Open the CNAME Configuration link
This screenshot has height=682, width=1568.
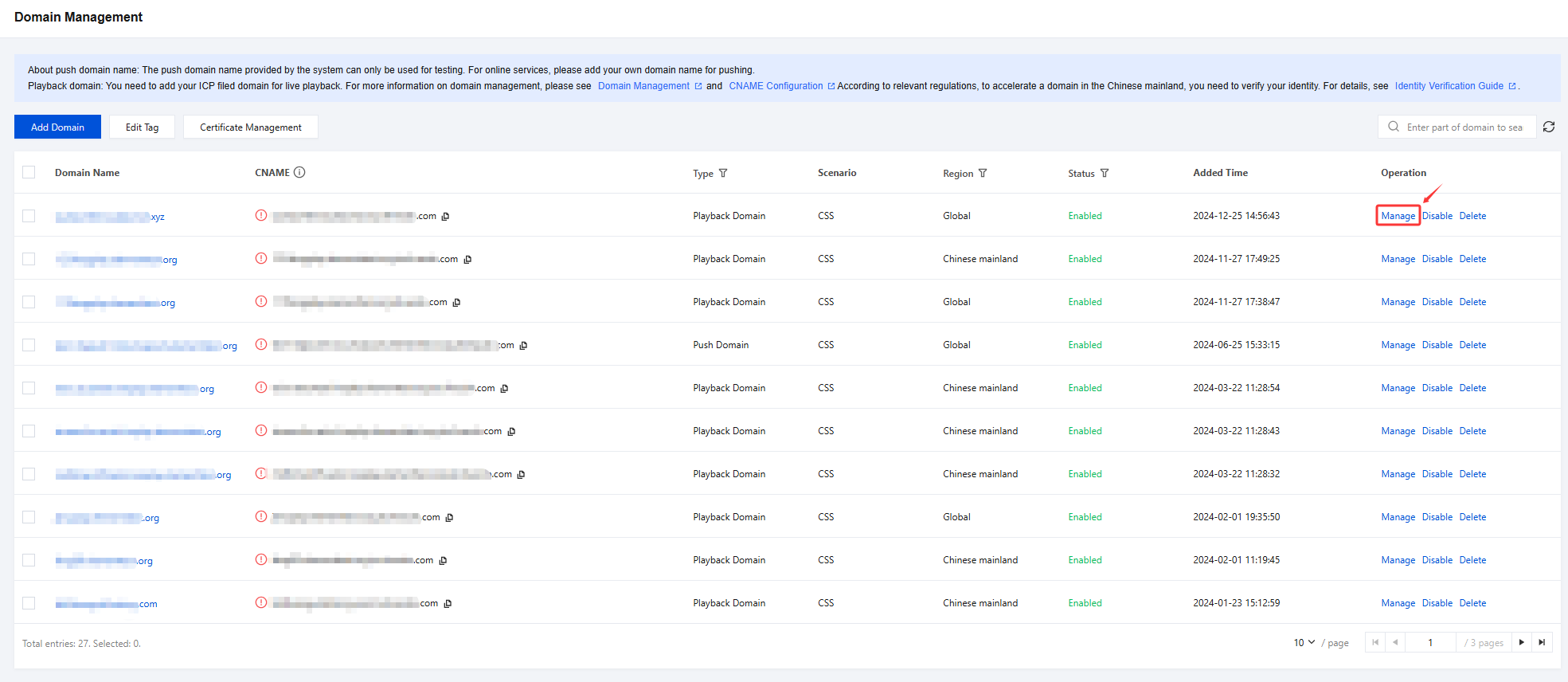point(776,86)
